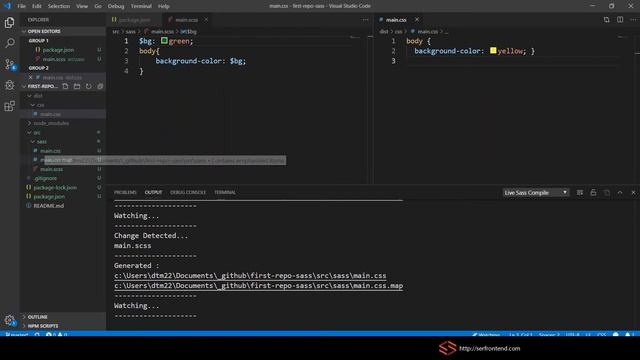The width and height of the screenshot is (640, 360).
Task: Open the Debug view in activity bar
Action: tap(9, 85)
